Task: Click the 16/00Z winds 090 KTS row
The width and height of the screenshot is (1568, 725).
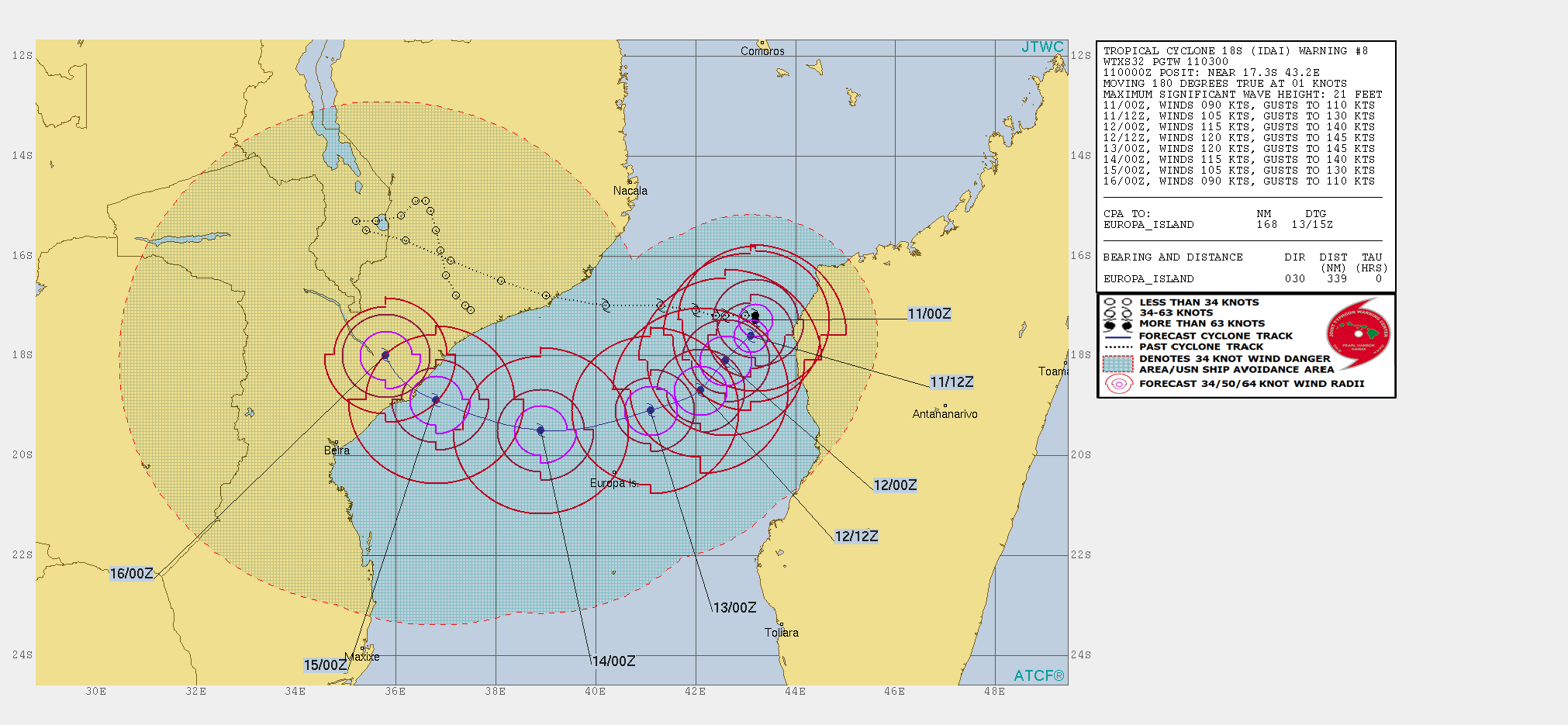Action: pos(1239,181)
